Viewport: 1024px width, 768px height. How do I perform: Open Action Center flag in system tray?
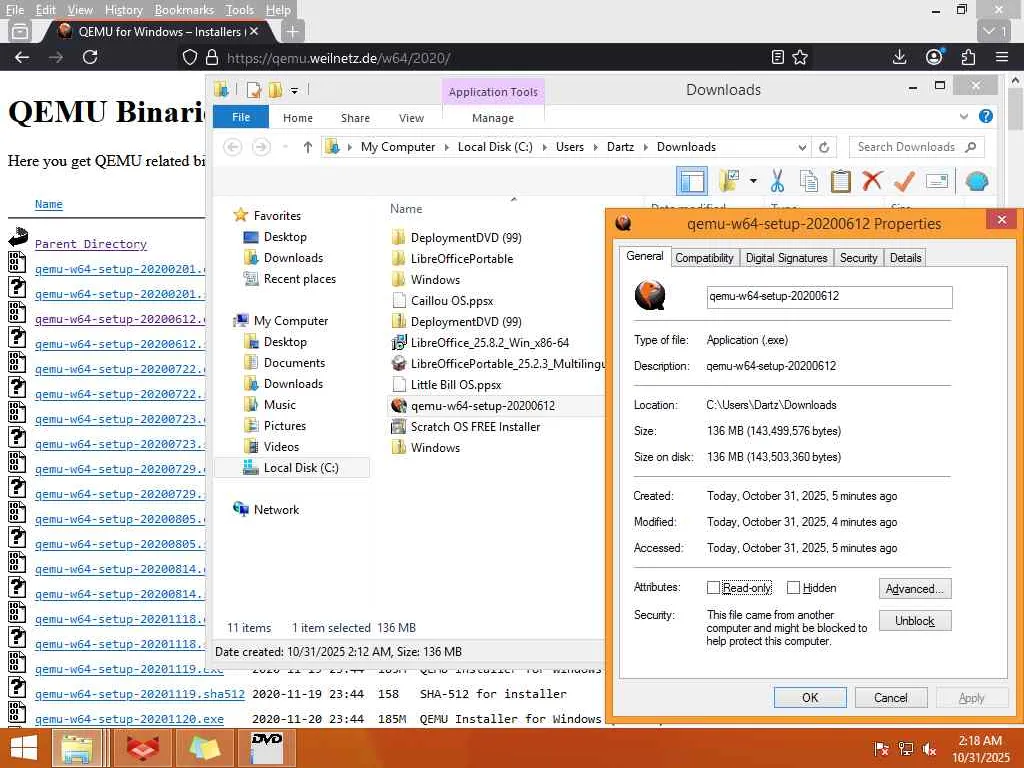tap(881, 749)
